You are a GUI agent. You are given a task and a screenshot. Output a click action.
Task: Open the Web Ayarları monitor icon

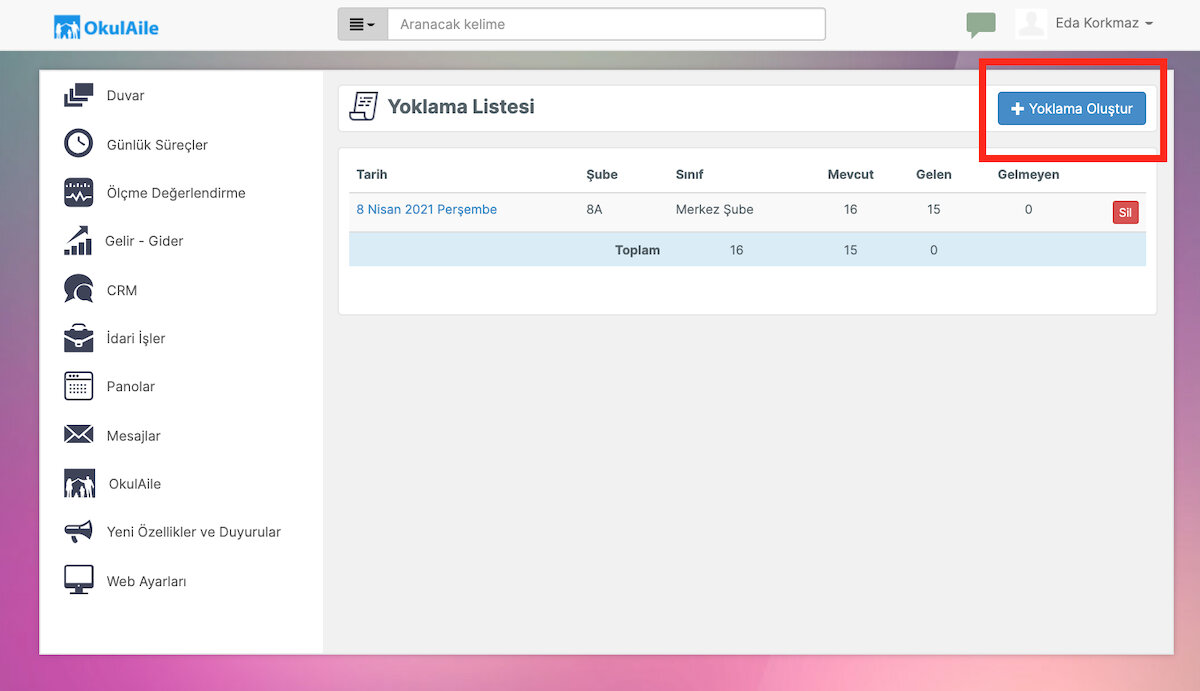coord(78,581)
